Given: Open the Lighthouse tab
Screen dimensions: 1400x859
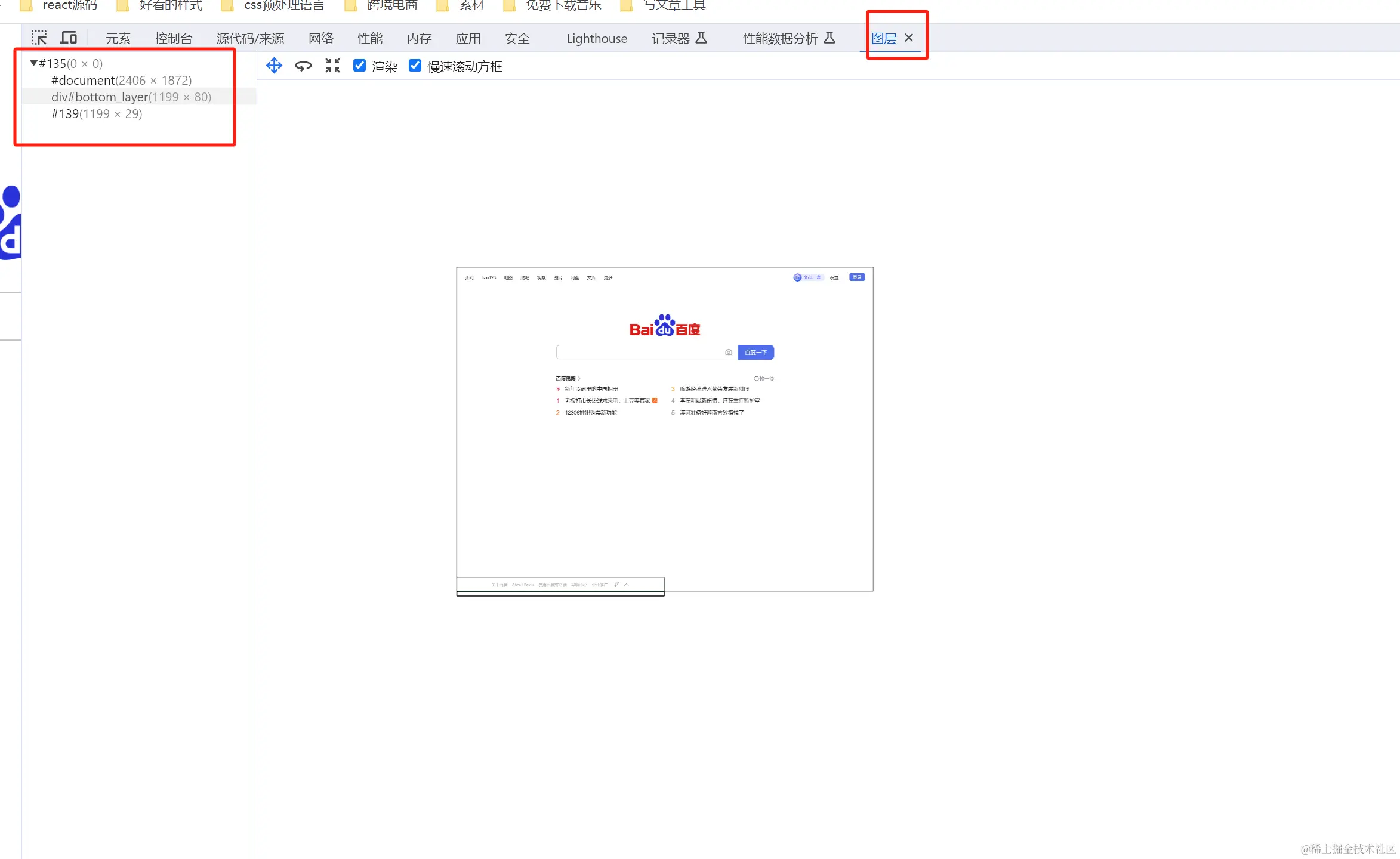Looking at the screenshot, I should (x=596, y=38).
